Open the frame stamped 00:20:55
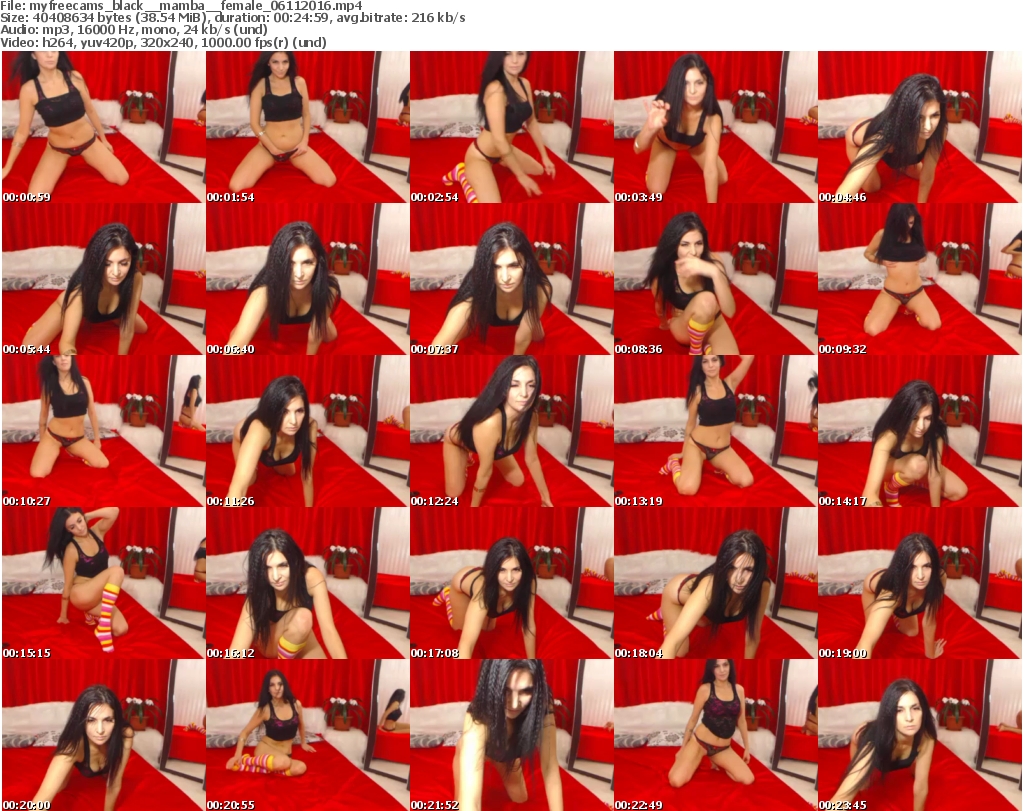The width and height of the screenshot is (1024, 811). tap(308, 735)
